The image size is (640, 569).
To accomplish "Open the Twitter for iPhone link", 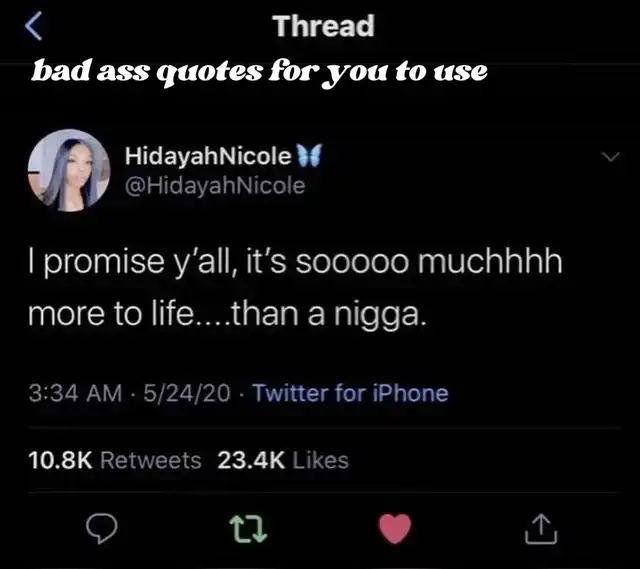I will (x=351, y=393).
